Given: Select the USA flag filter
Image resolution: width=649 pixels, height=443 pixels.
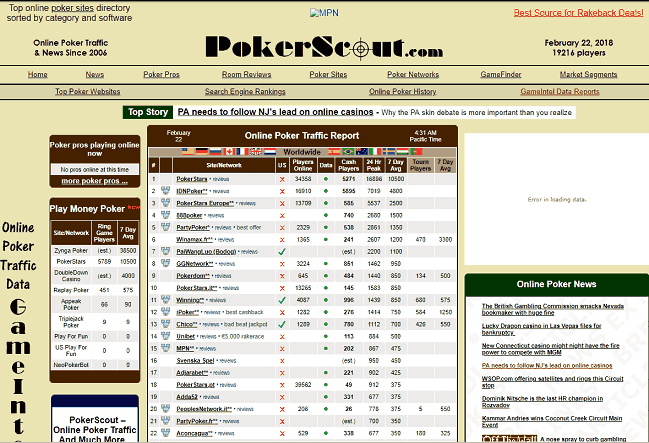Looking at the screenshot, I should pyautogui.click(x=188, y=152).
